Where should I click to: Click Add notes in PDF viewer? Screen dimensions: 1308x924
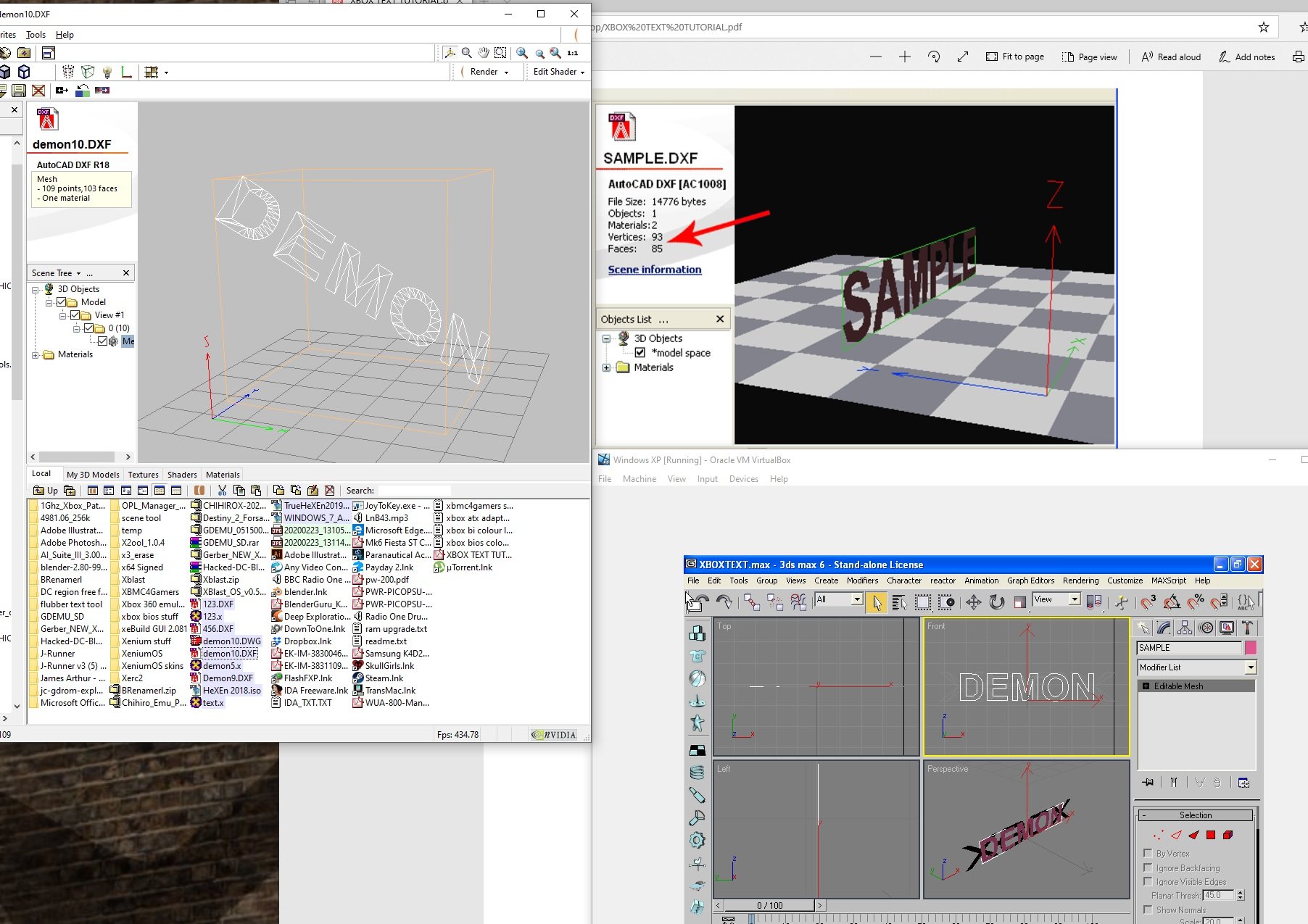1246,57
